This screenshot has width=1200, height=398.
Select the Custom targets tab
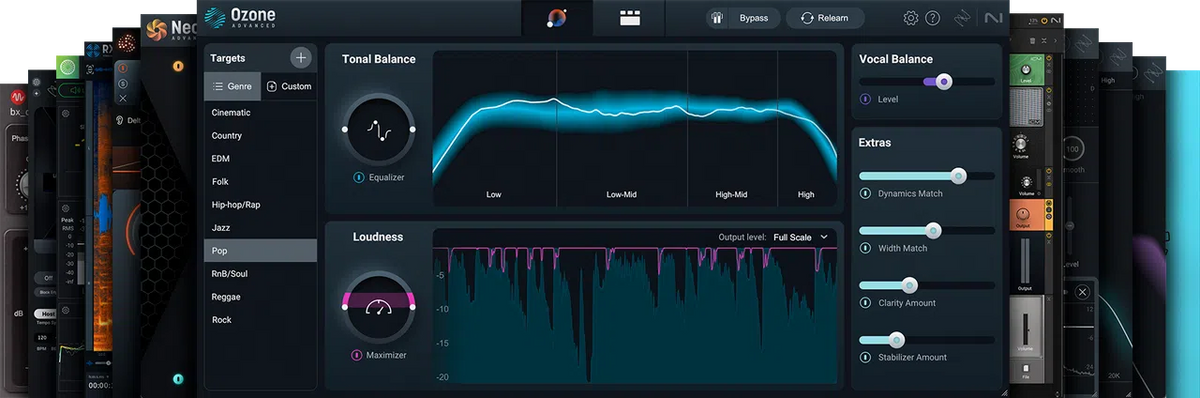[x=289, y=86]
